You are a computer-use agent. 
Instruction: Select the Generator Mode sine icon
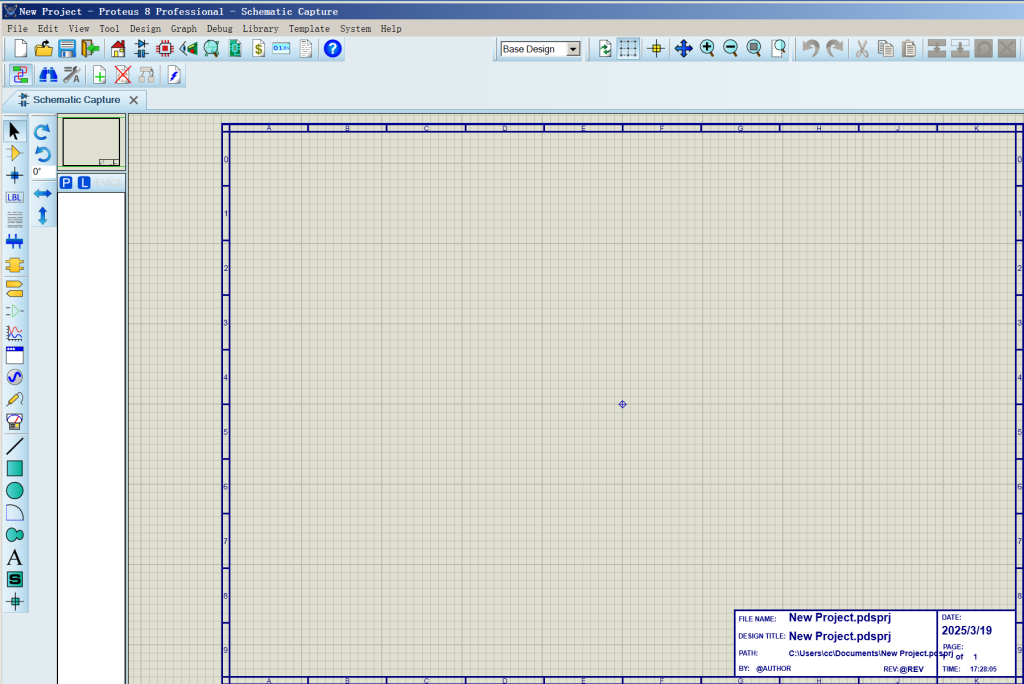(14, 377)
